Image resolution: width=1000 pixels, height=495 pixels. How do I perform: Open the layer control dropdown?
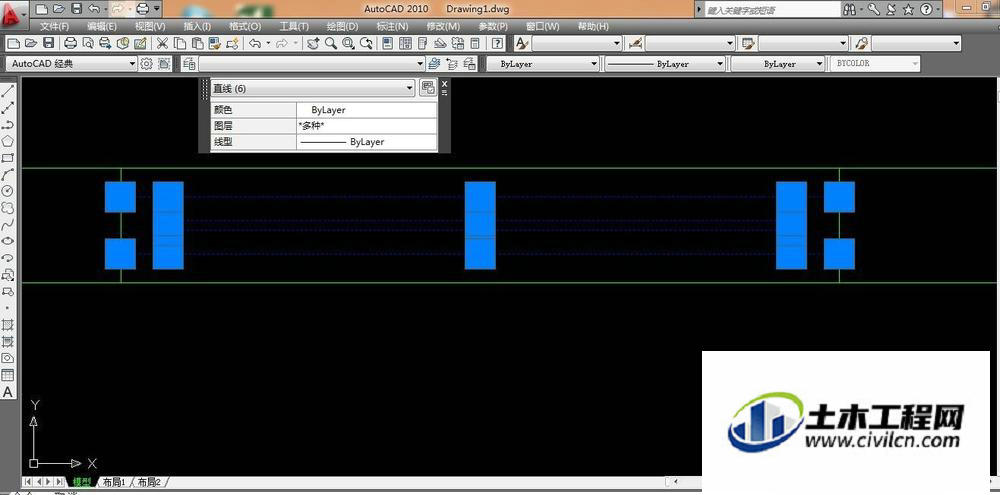click(x=312, y=64)
